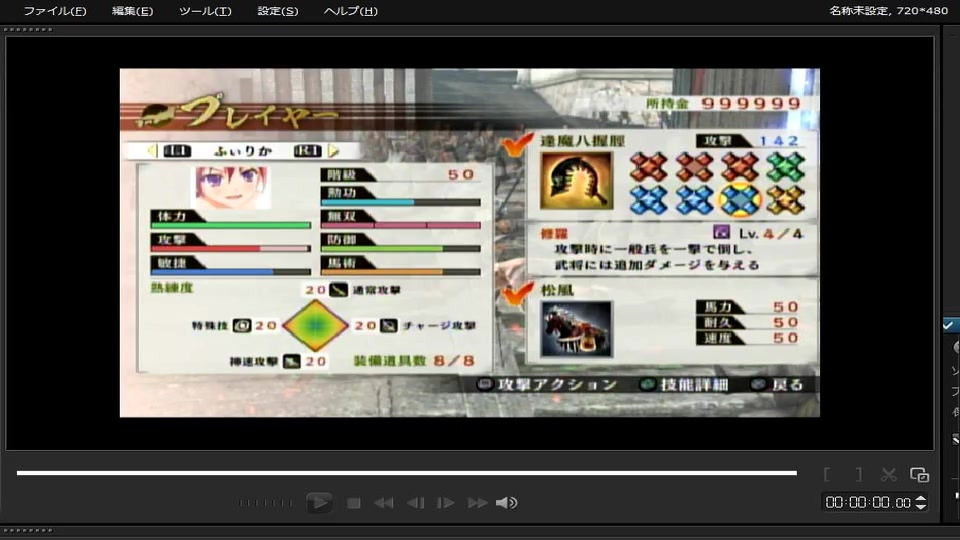This screenshot has height=540, width=960.
Task: Open the ファイル(F) menu
Action: tap(54, 11)
